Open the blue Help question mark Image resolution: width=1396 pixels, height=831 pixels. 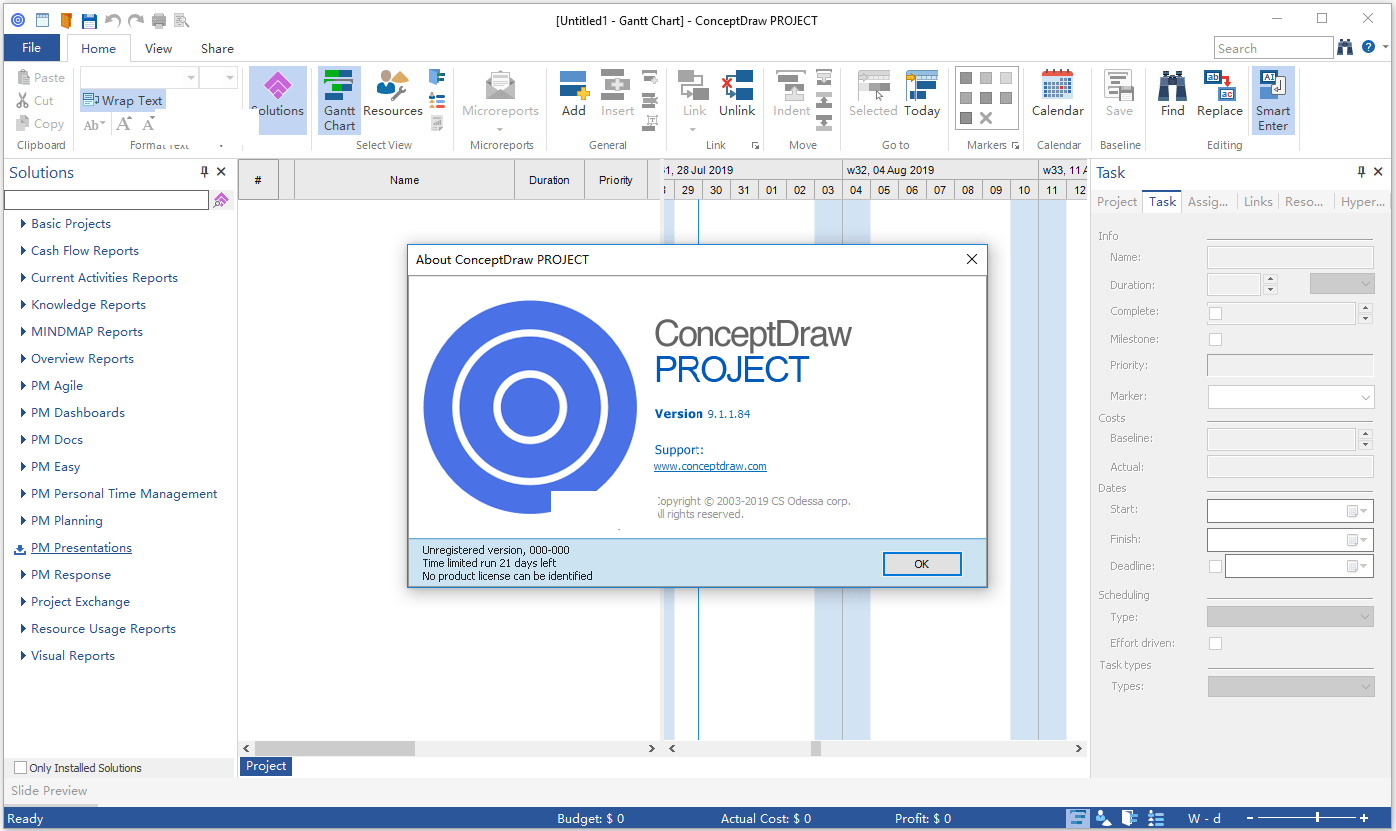click(1369, 47)
